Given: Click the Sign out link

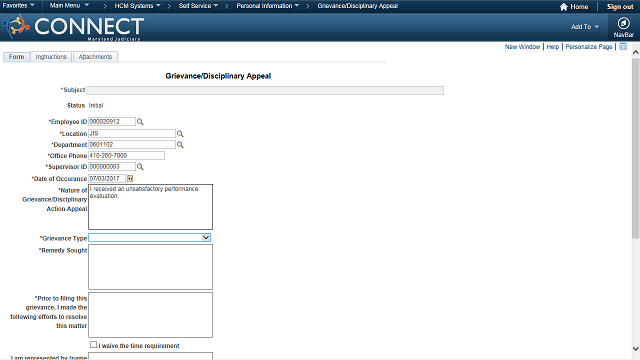Looking at the screenshot, I should tap(620, 7).
